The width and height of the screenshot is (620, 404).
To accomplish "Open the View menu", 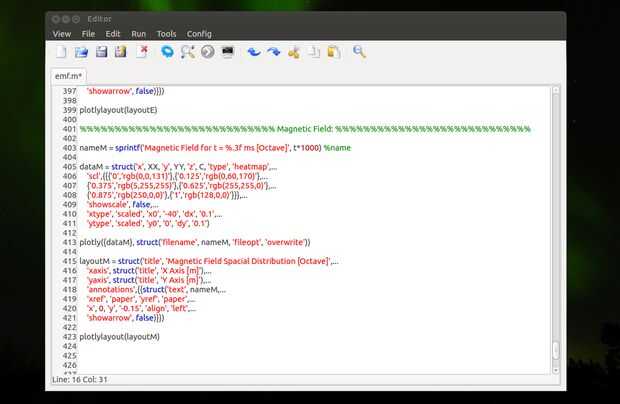I will click(62, 34).
